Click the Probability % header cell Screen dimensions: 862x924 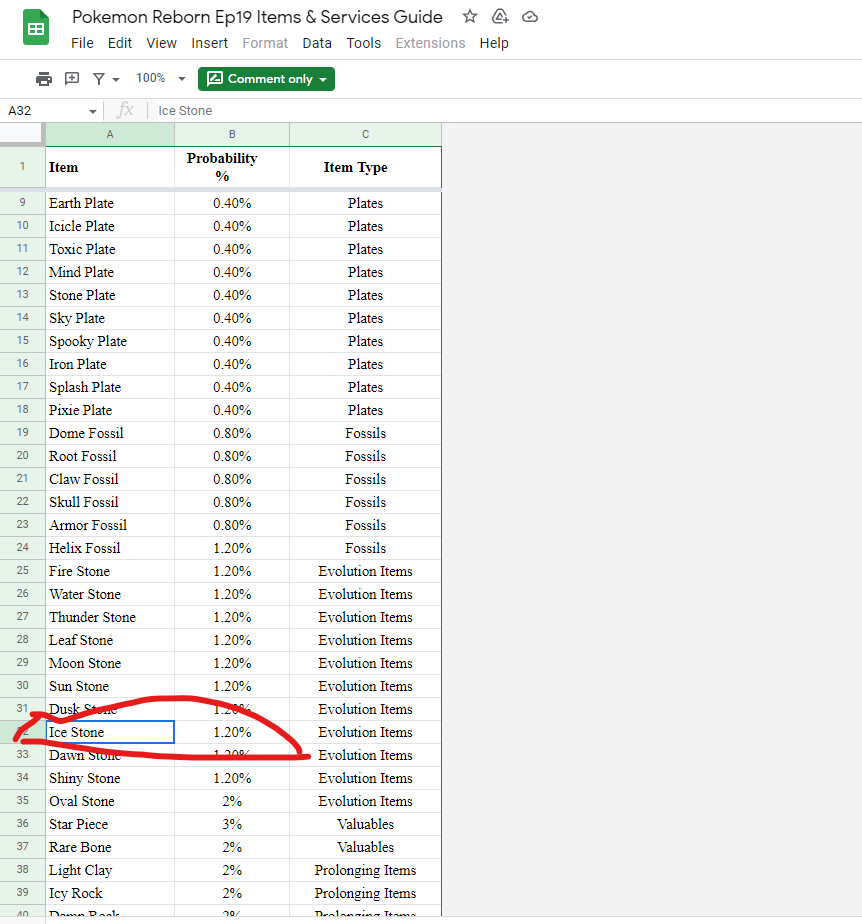pos(232,167)
